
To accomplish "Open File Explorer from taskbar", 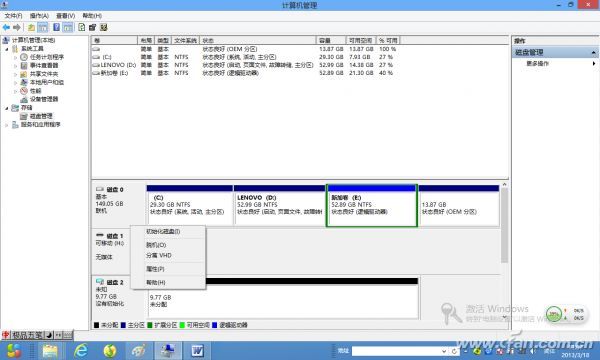I will (50, 350).
